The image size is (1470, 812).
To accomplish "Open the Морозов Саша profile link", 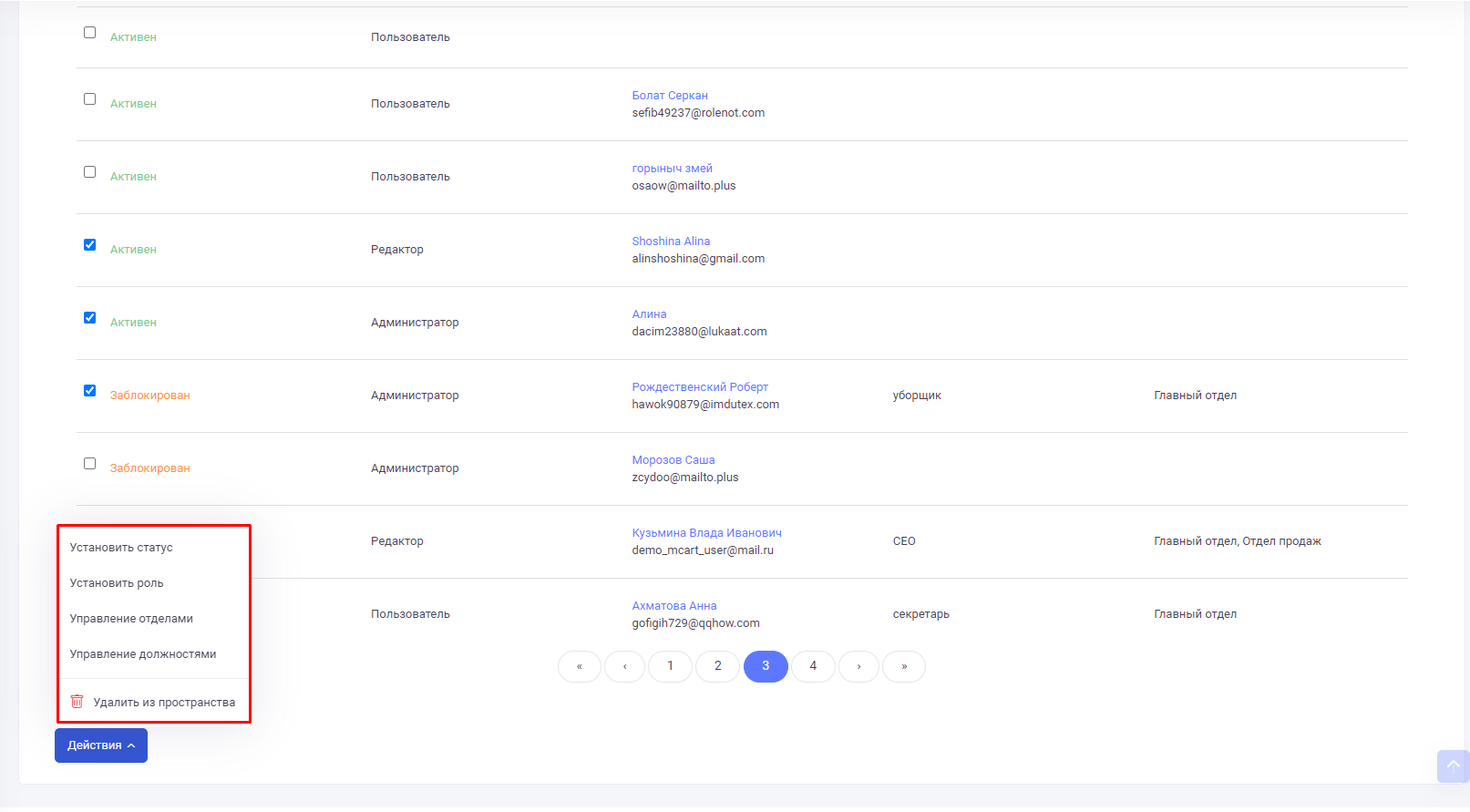I will point(673,460).
